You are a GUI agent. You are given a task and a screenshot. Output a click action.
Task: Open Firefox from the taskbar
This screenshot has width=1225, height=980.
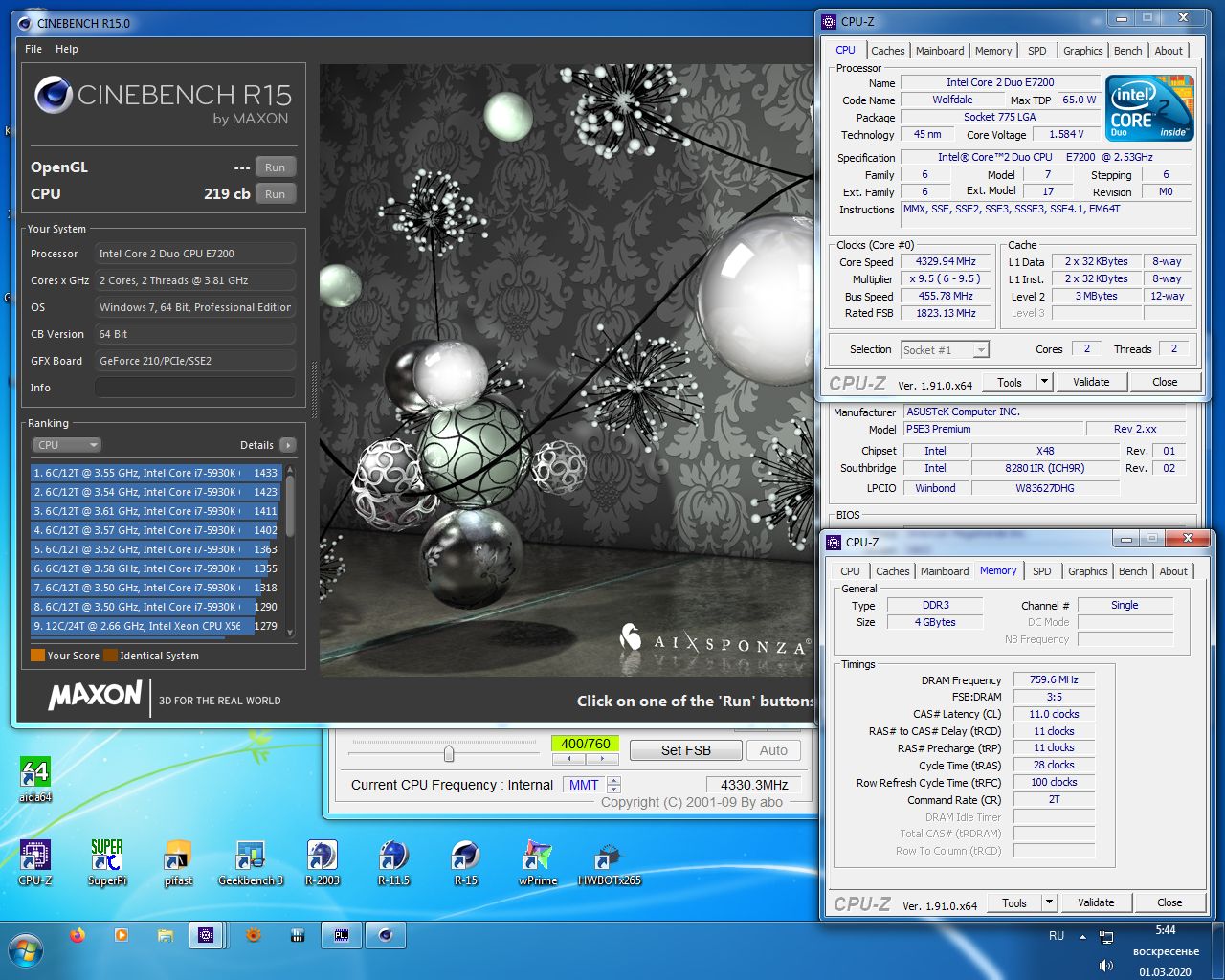(x=78, y=935)
